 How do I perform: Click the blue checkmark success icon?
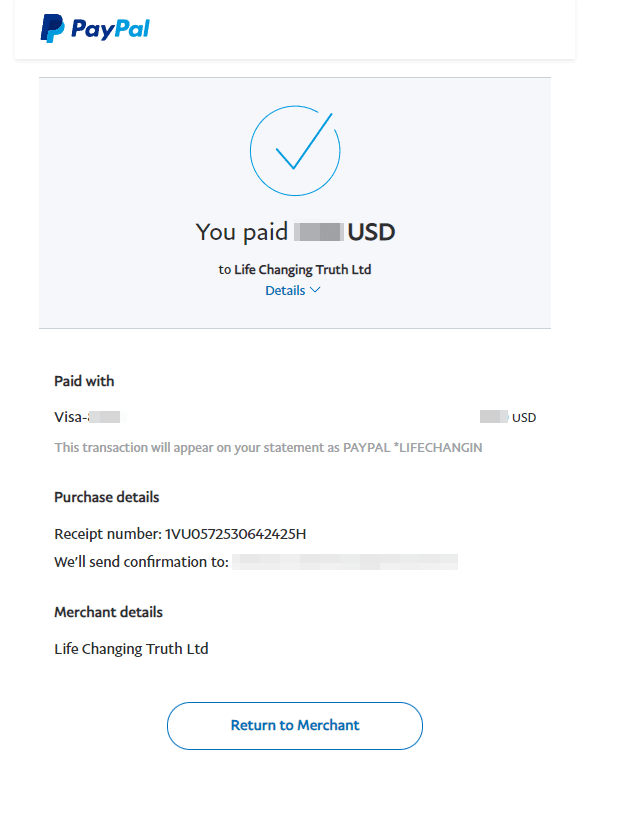pos(295,150)
